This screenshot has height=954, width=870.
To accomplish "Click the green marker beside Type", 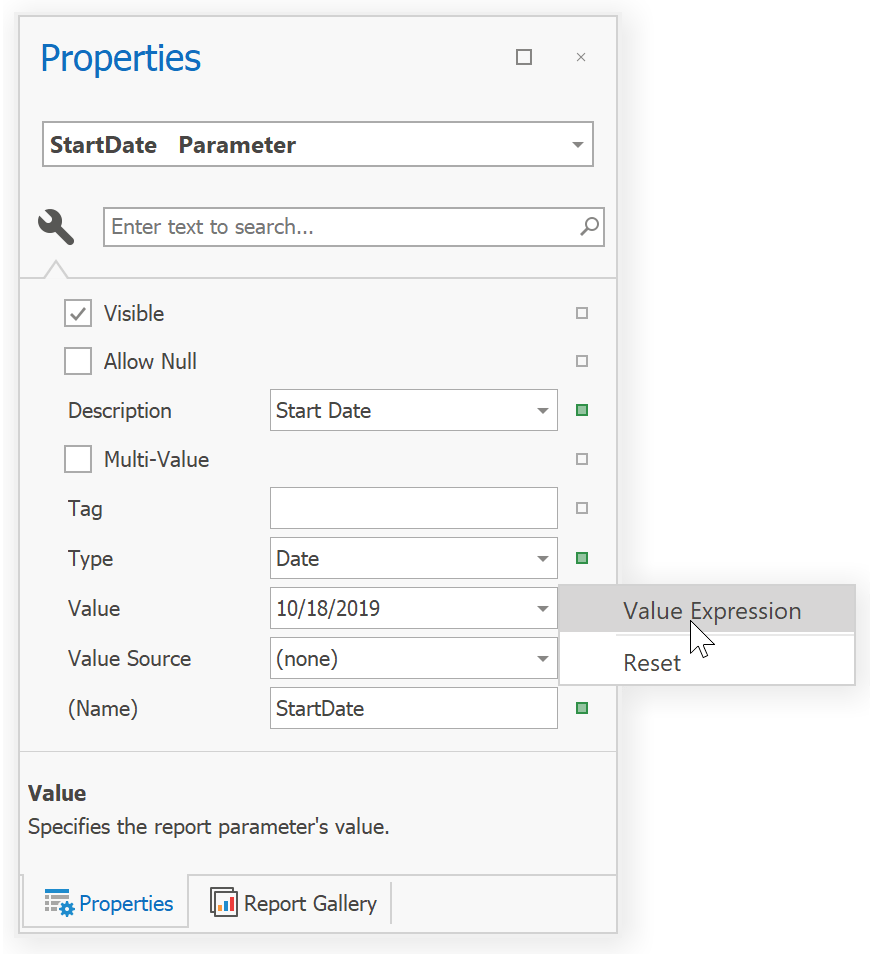I will coord(581,558).
